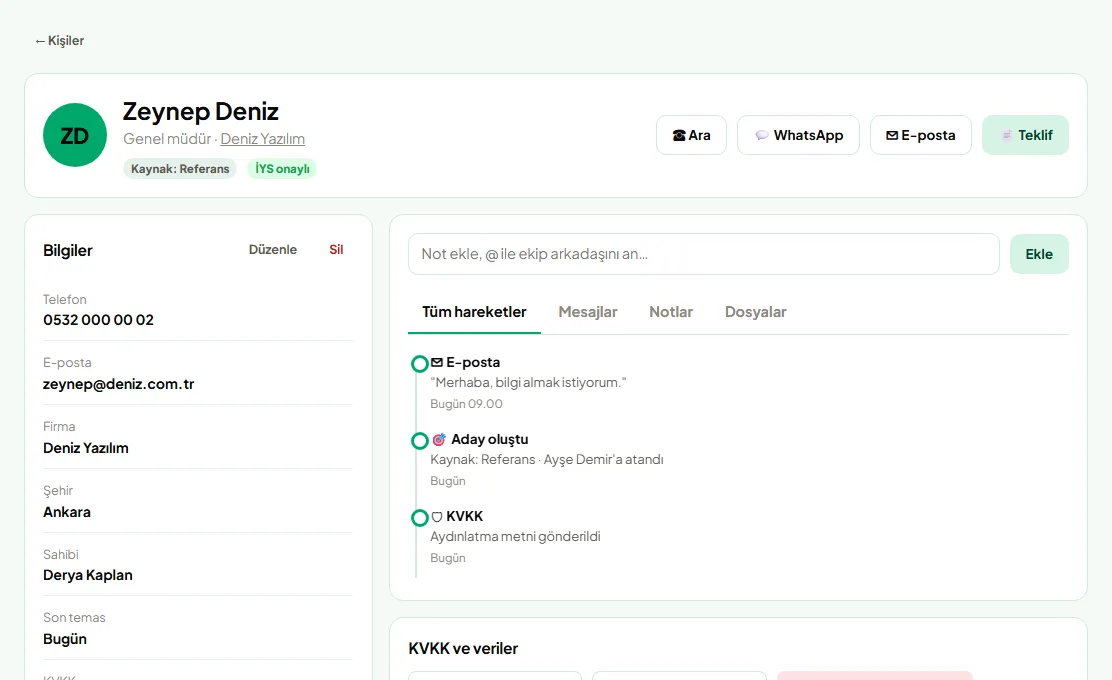Click "Aydınlatma metni gönderildi" text
Screen dimensions: 1112x680
[x=516, y=537]
